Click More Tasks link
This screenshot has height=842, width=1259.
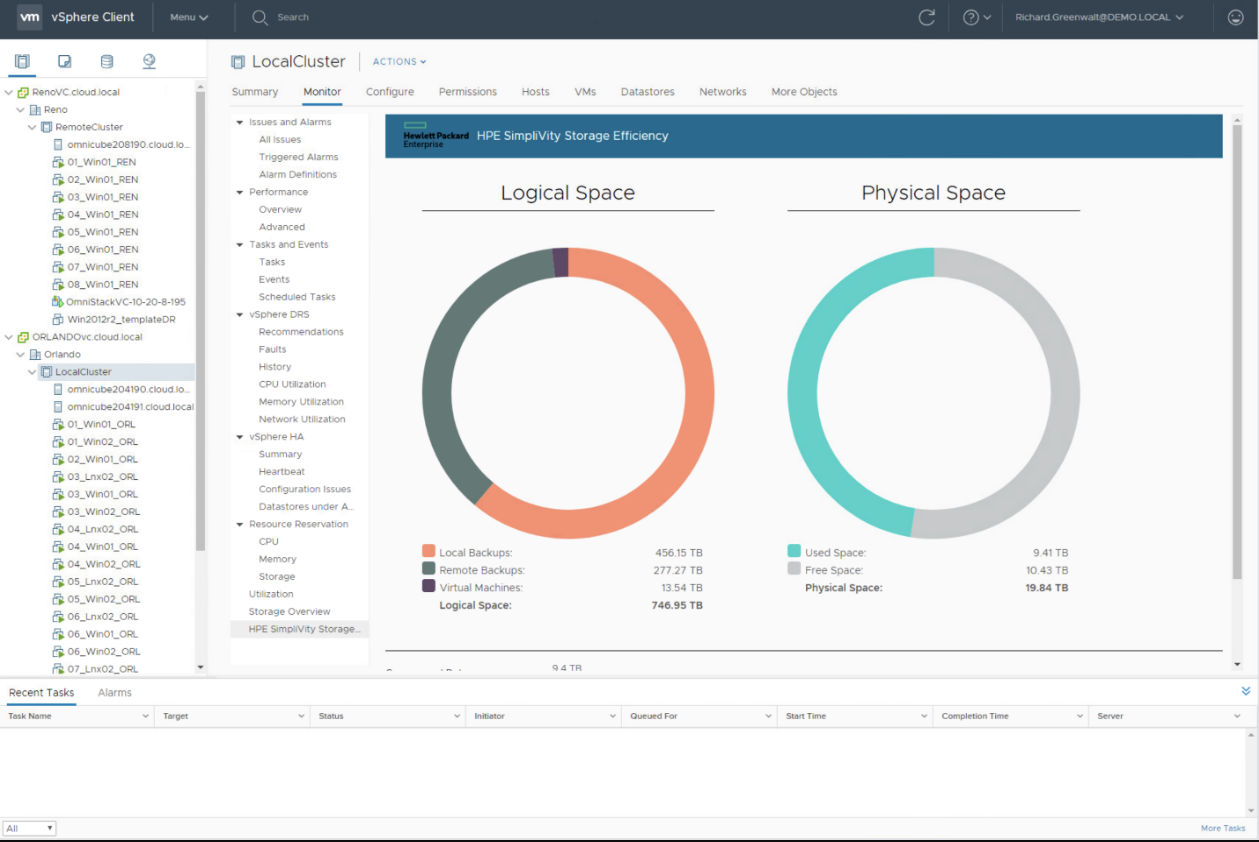[1223, 828]
